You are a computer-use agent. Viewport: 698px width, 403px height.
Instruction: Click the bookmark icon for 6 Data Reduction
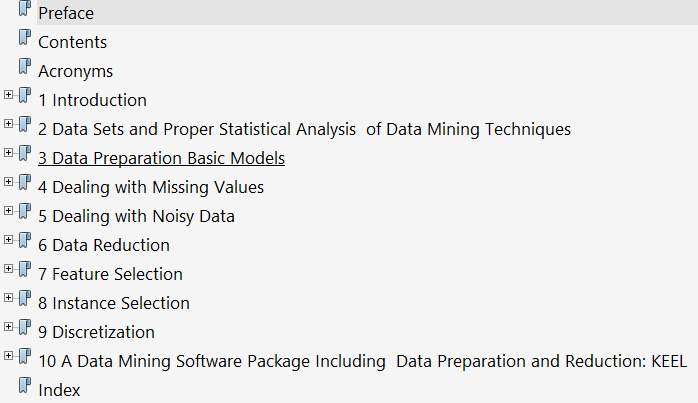pyautogui.click(x=25, y=243)
